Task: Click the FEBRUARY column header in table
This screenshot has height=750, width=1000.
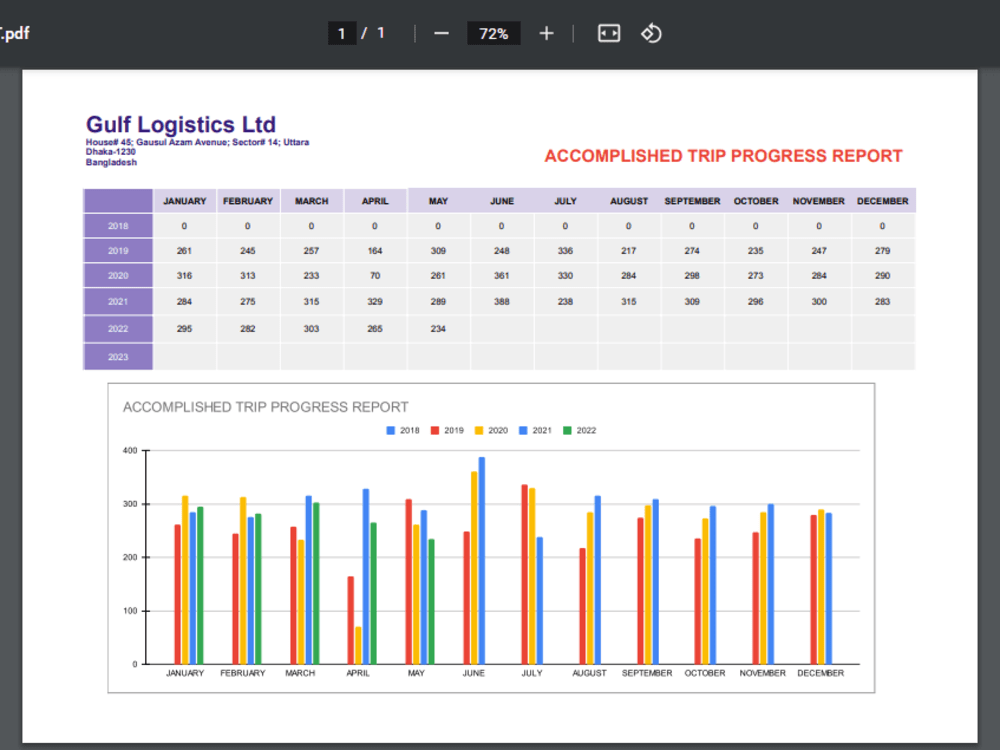Action: [248, 201]
